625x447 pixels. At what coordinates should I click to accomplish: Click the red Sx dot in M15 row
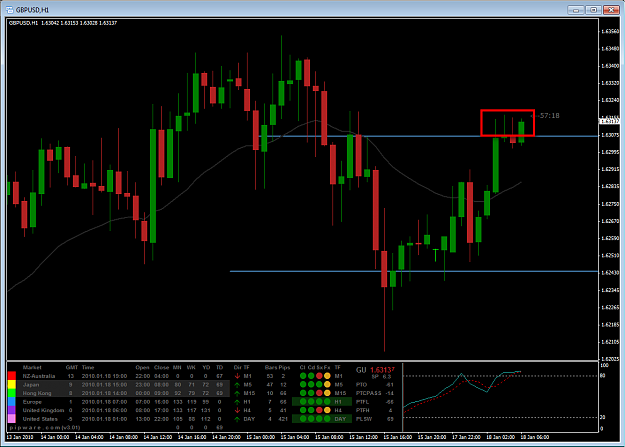[319, 393]
